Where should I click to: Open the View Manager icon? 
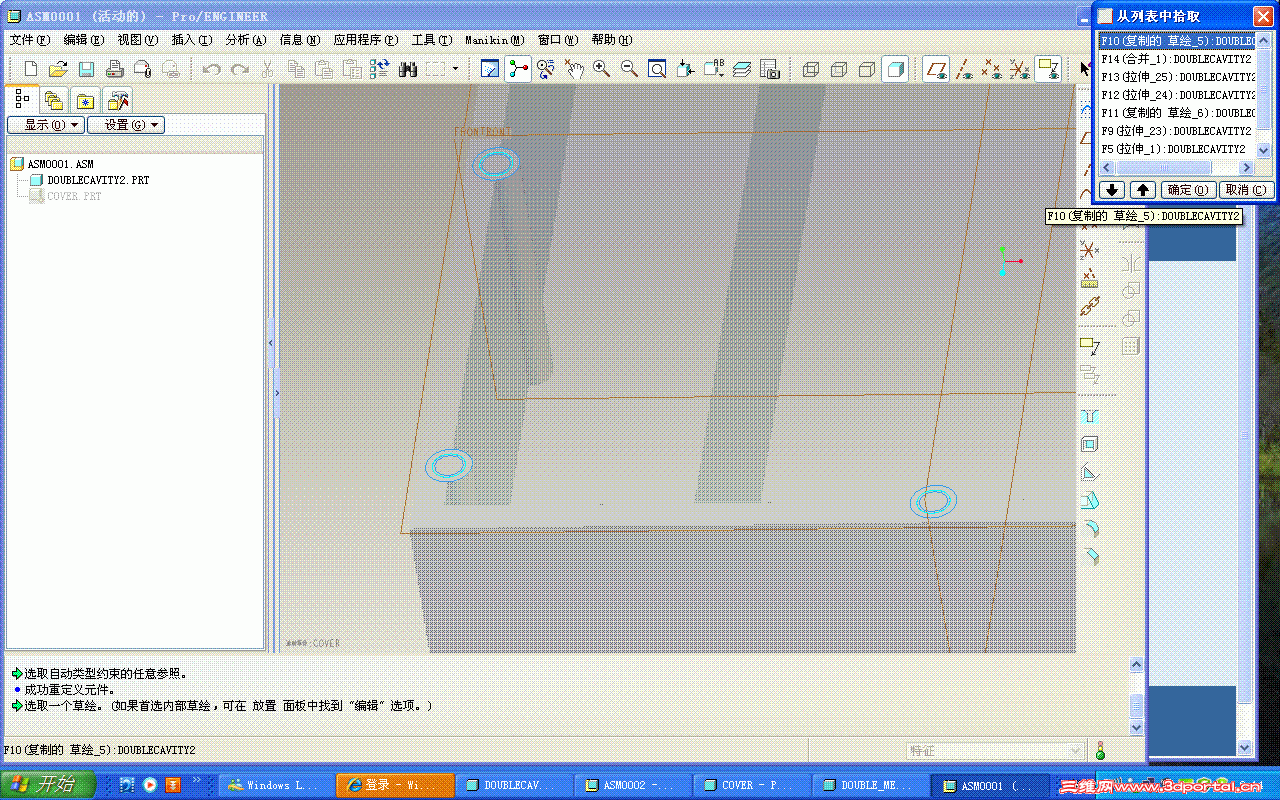[x=770, y=69]
